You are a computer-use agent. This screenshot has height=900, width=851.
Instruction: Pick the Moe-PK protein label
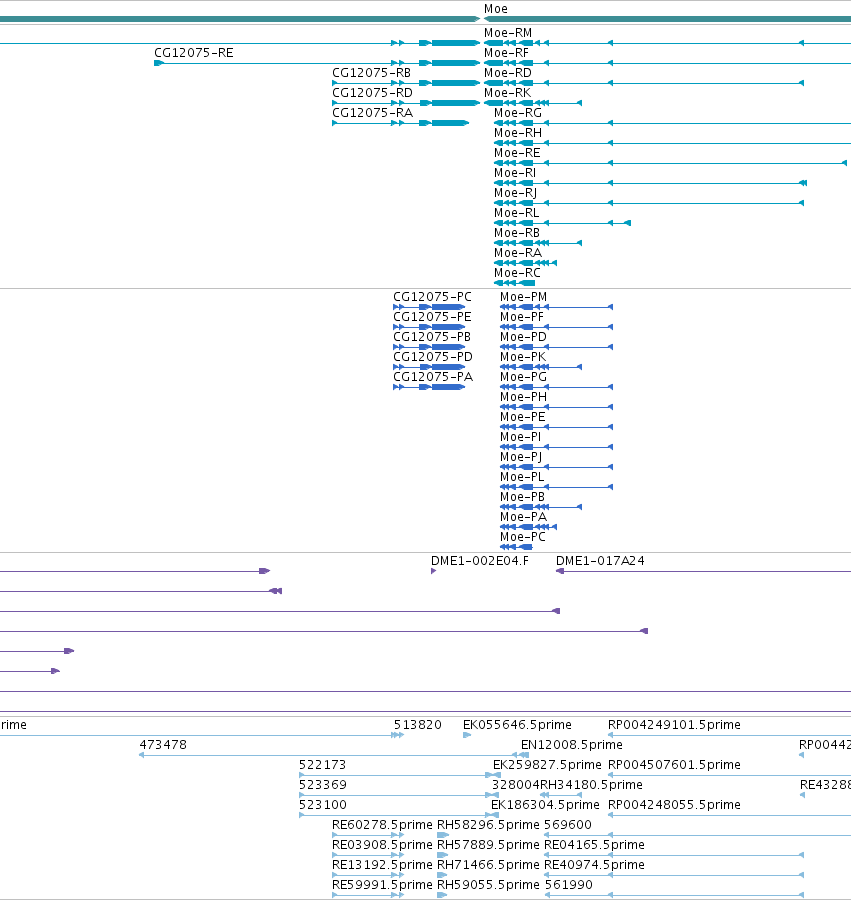(x=523, y=357)
